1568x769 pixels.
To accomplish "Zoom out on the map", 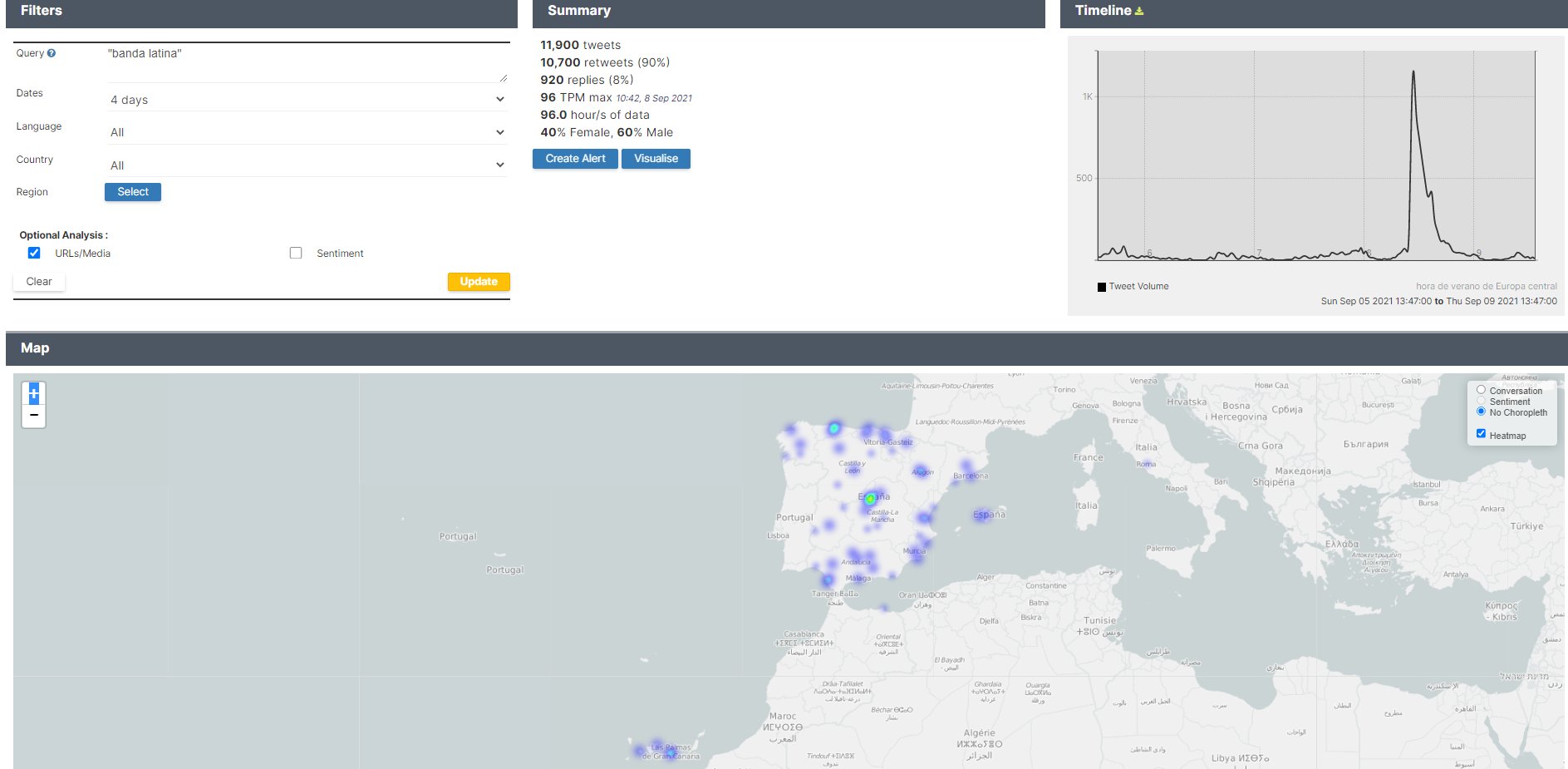I will click(34, 415).
